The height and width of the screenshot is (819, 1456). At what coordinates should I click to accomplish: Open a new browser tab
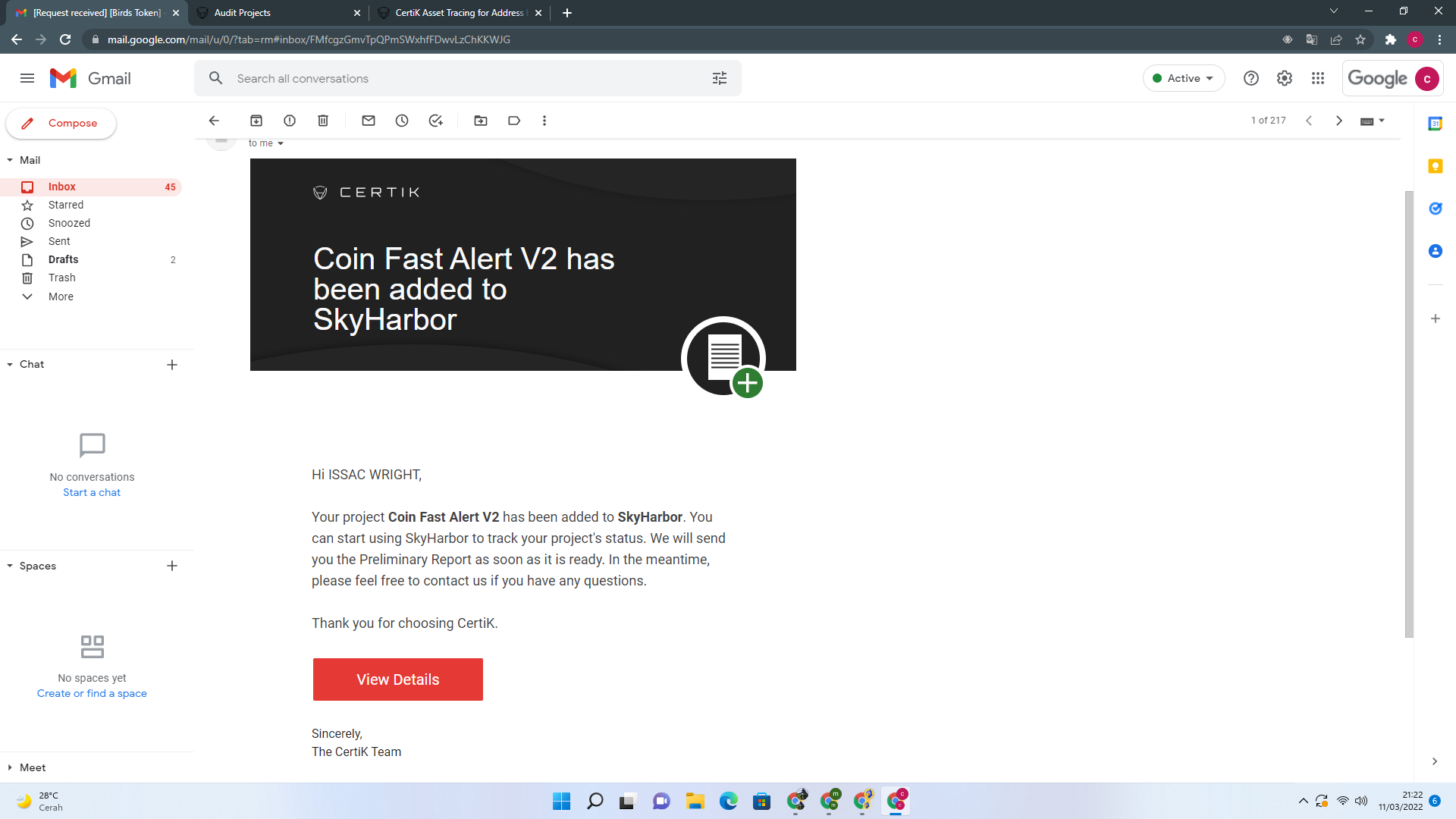coord(567,13)
